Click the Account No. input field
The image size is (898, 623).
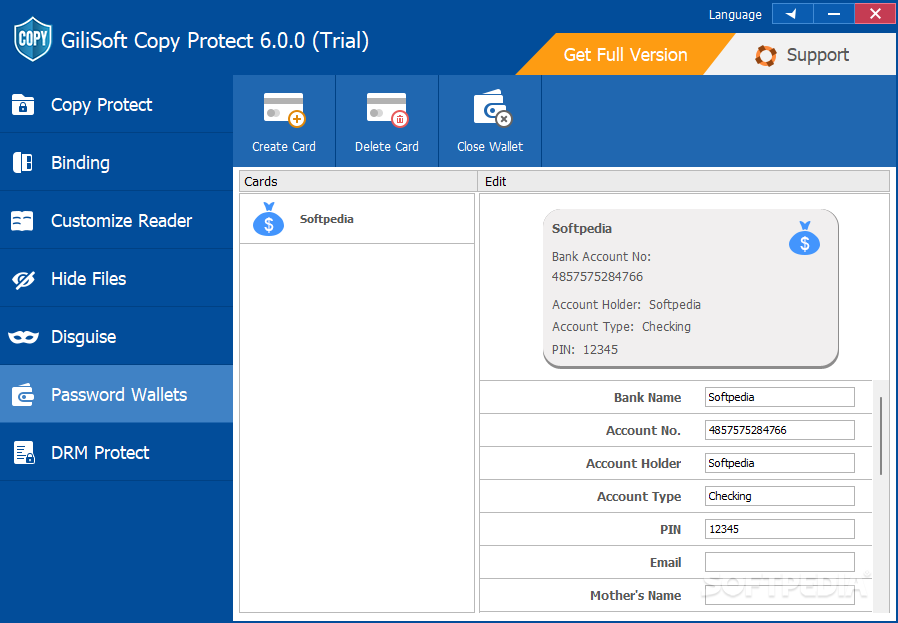click(779, 430)
